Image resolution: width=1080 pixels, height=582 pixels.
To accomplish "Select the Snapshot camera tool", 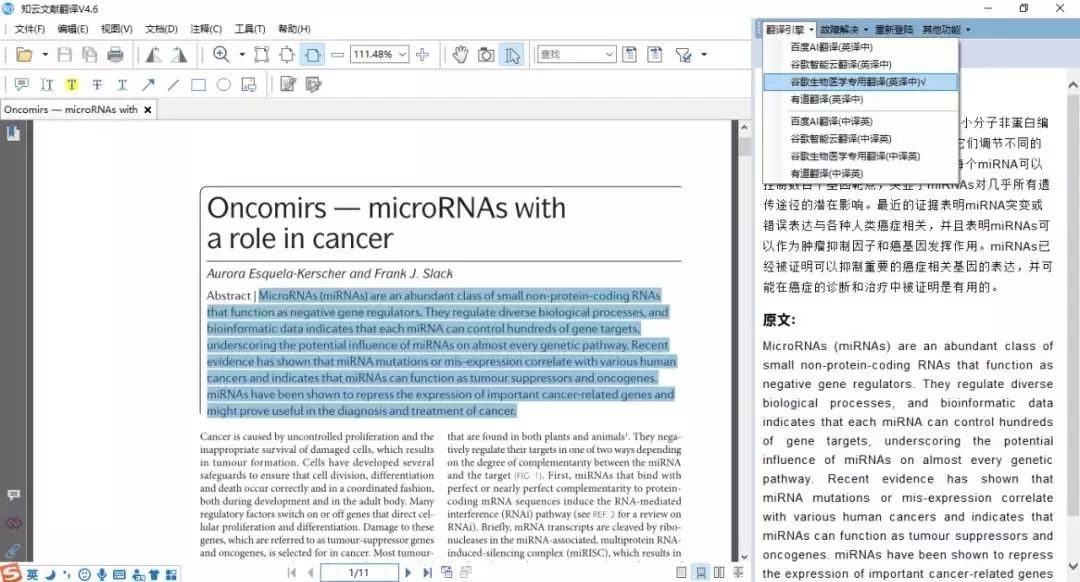I will click(x=486, y=54).
